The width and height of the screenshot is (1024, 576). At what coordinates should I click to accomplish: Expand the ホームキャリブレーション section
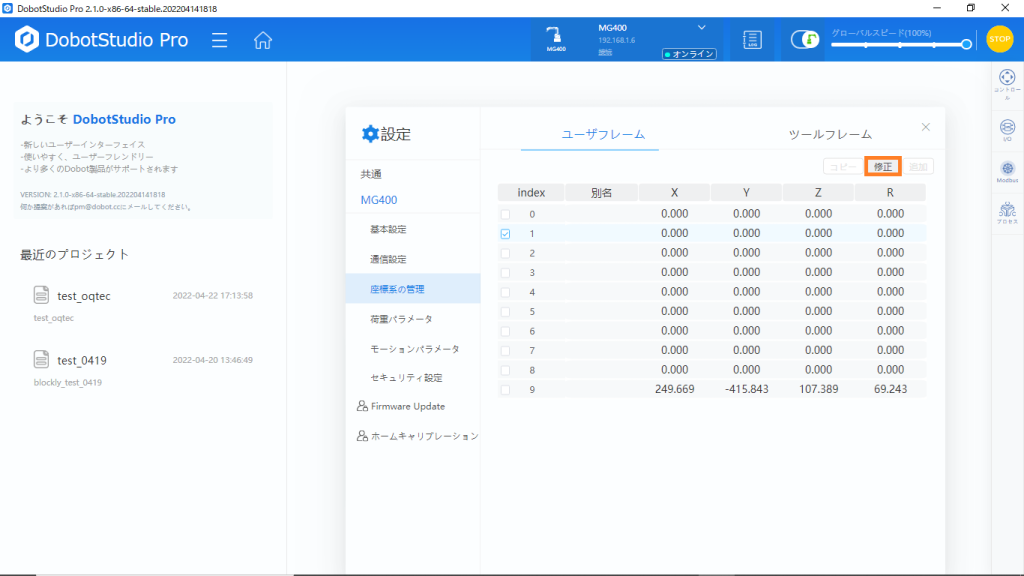[417, 436]
